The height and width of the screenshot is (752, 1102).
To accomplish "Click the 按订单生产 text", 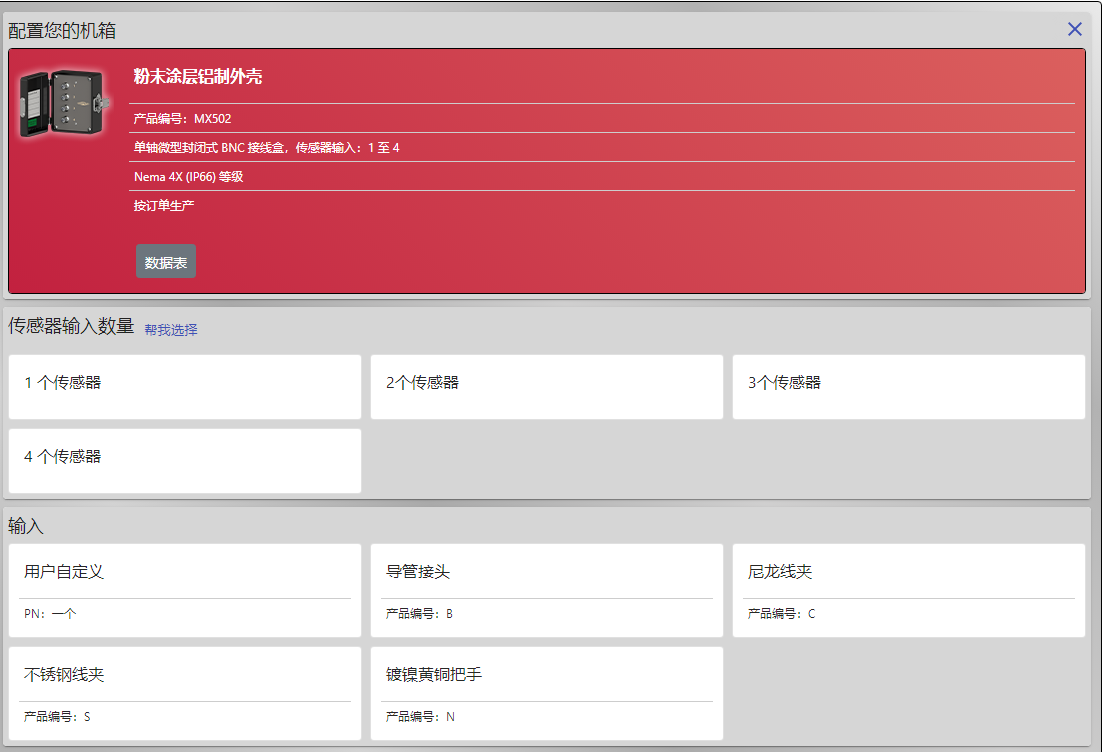I will 164,205.
